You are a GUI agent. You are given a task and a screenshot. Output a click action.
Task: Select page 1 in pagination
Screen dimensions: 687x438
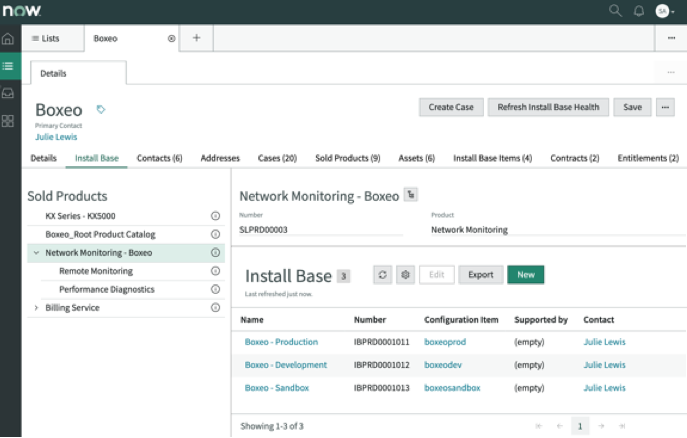[x=580, y=426]
